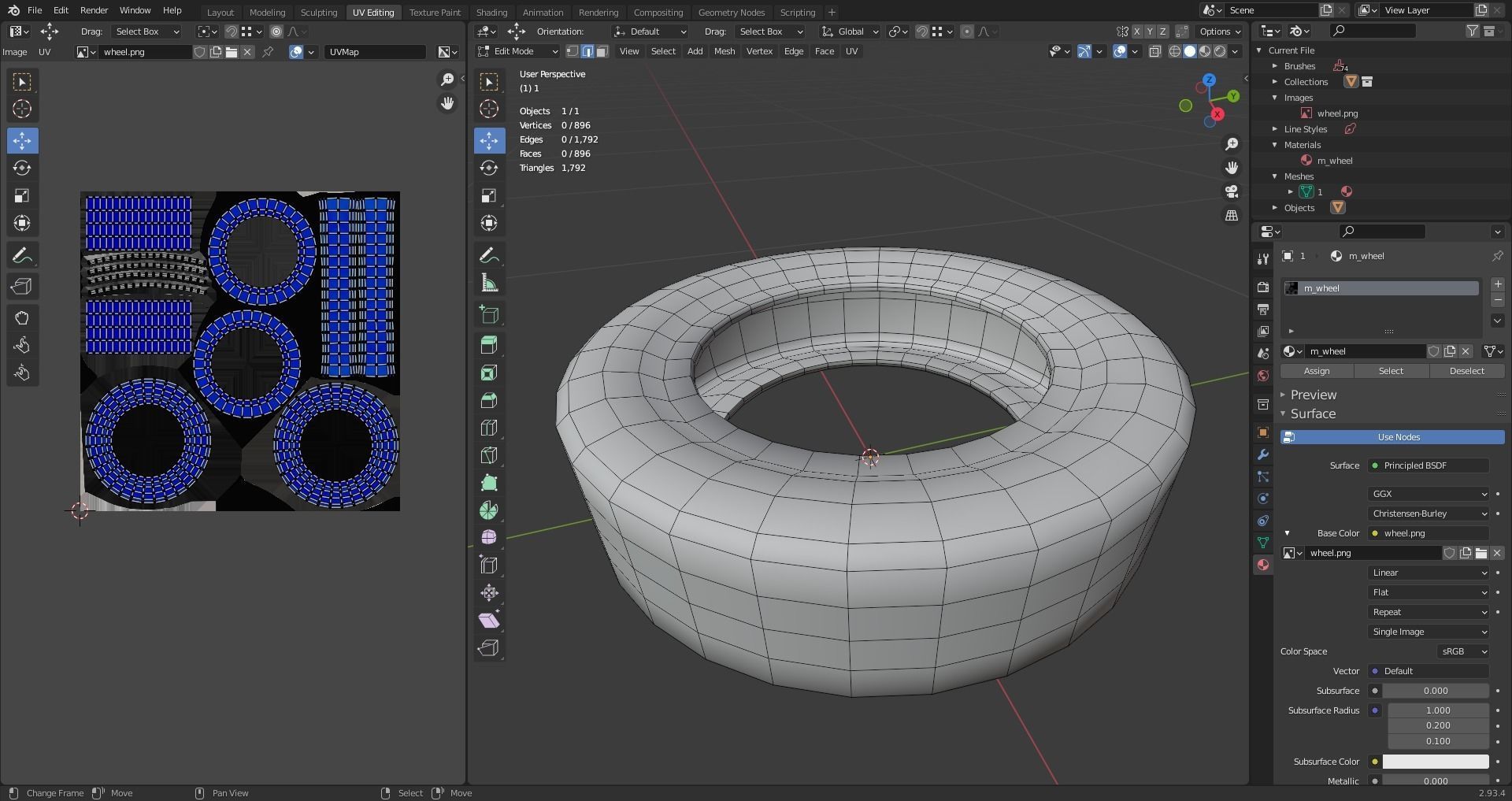Toggle Z axis mirror option
Viewport: 1512px width, 801px height.
(1162, 32)
